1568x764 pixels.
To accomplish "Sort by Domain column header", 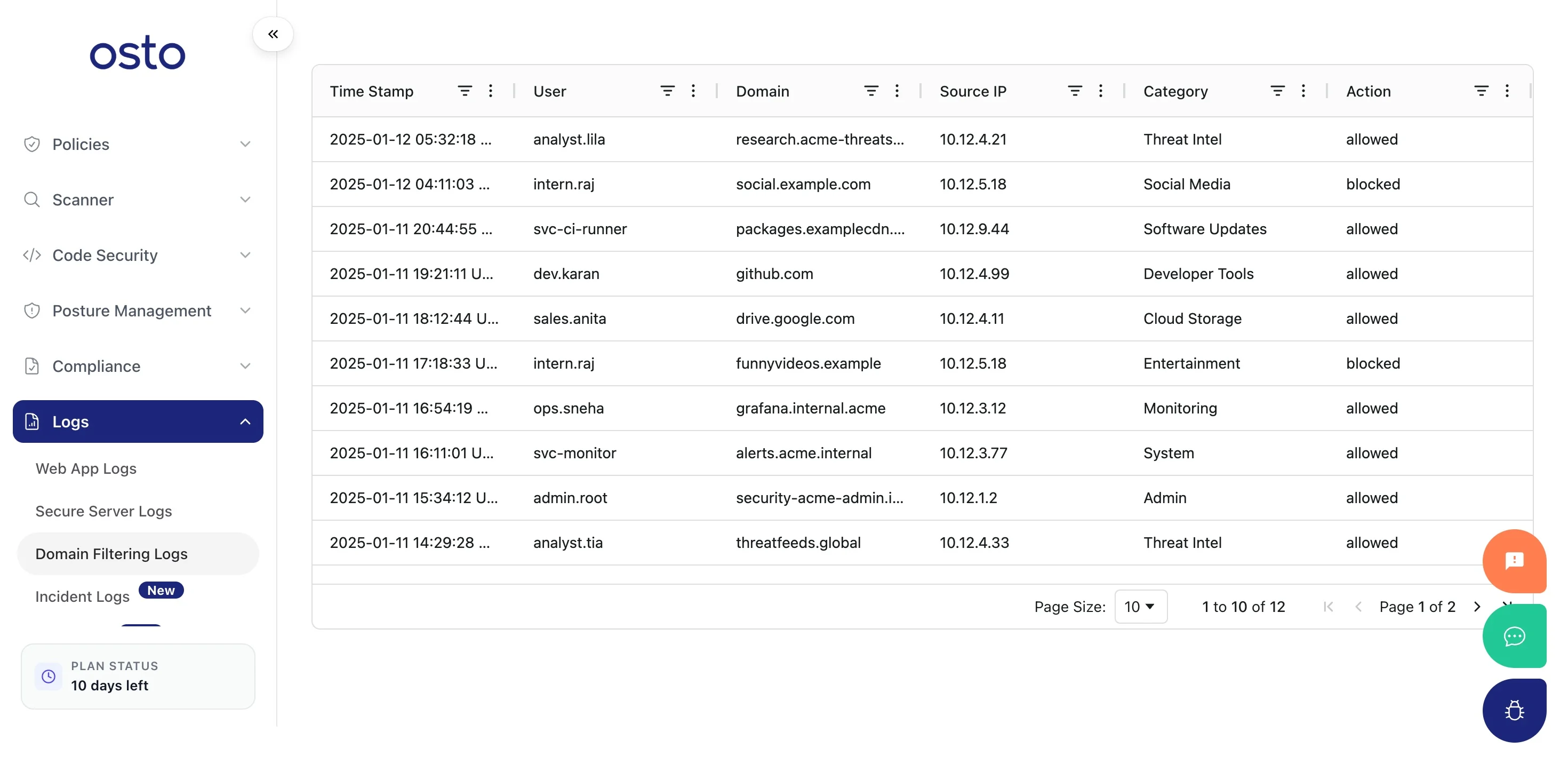I will click(762, 91).
